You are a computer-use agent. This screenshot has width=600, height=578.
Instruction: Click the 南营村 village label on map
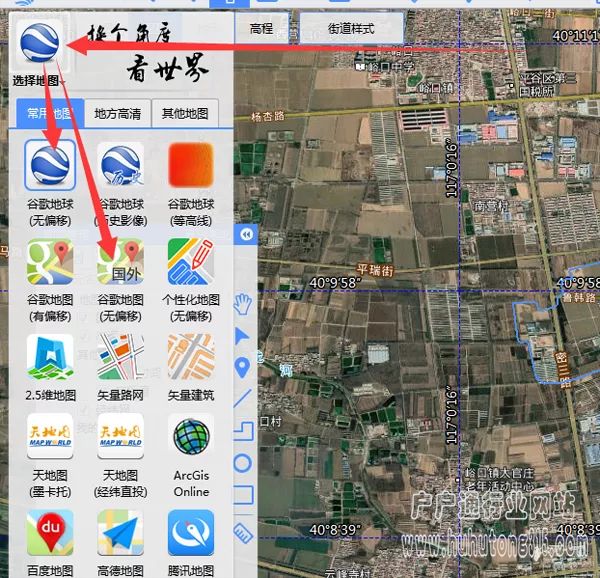point(491,206)
